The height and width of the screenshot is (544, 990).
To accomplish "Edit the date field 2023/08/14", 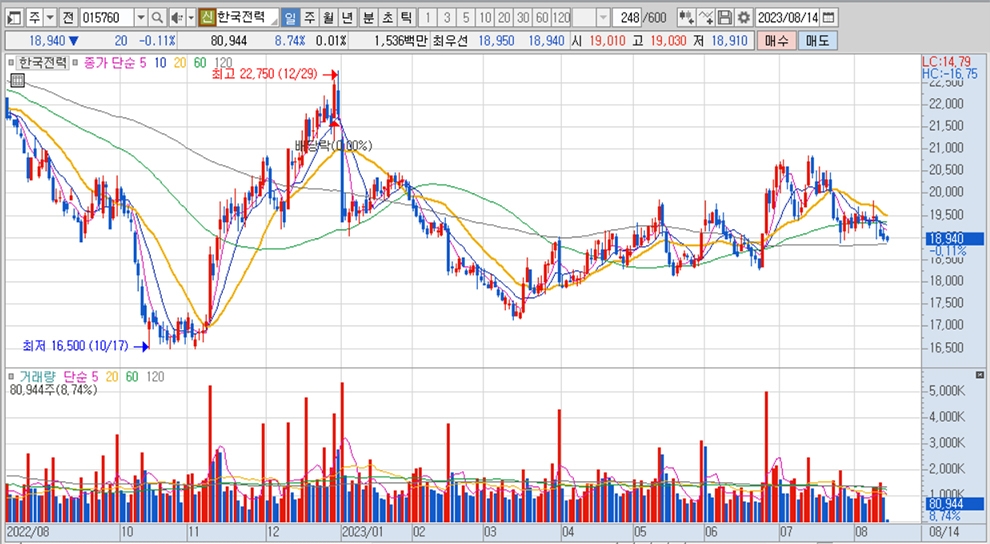I will coord(787,17).
